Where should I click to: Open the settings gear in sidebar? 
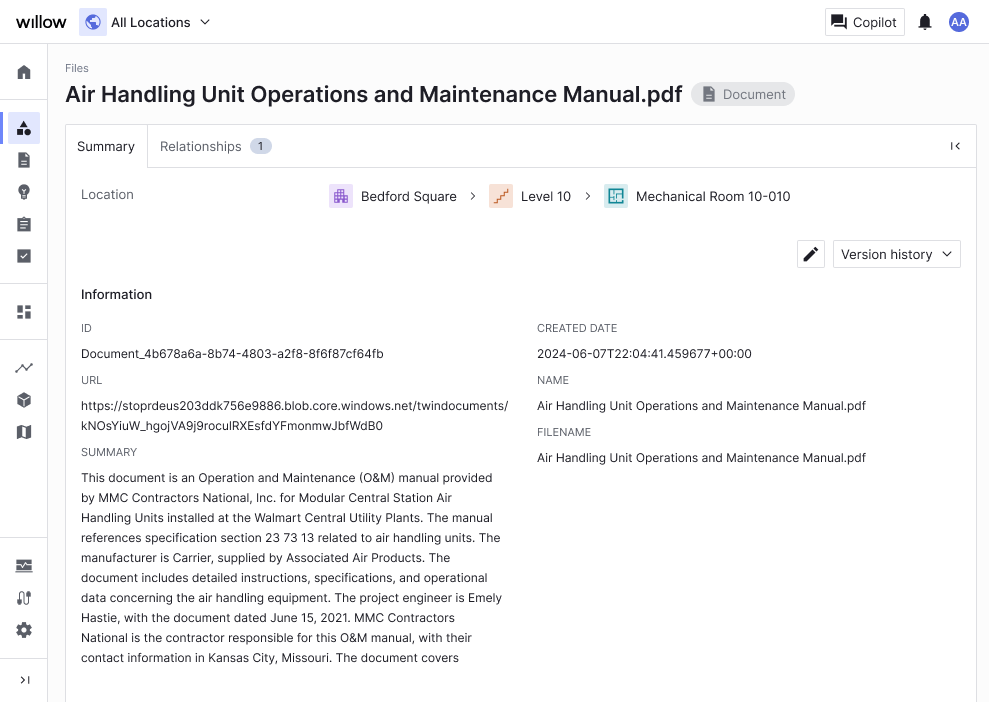click(24, 630)
